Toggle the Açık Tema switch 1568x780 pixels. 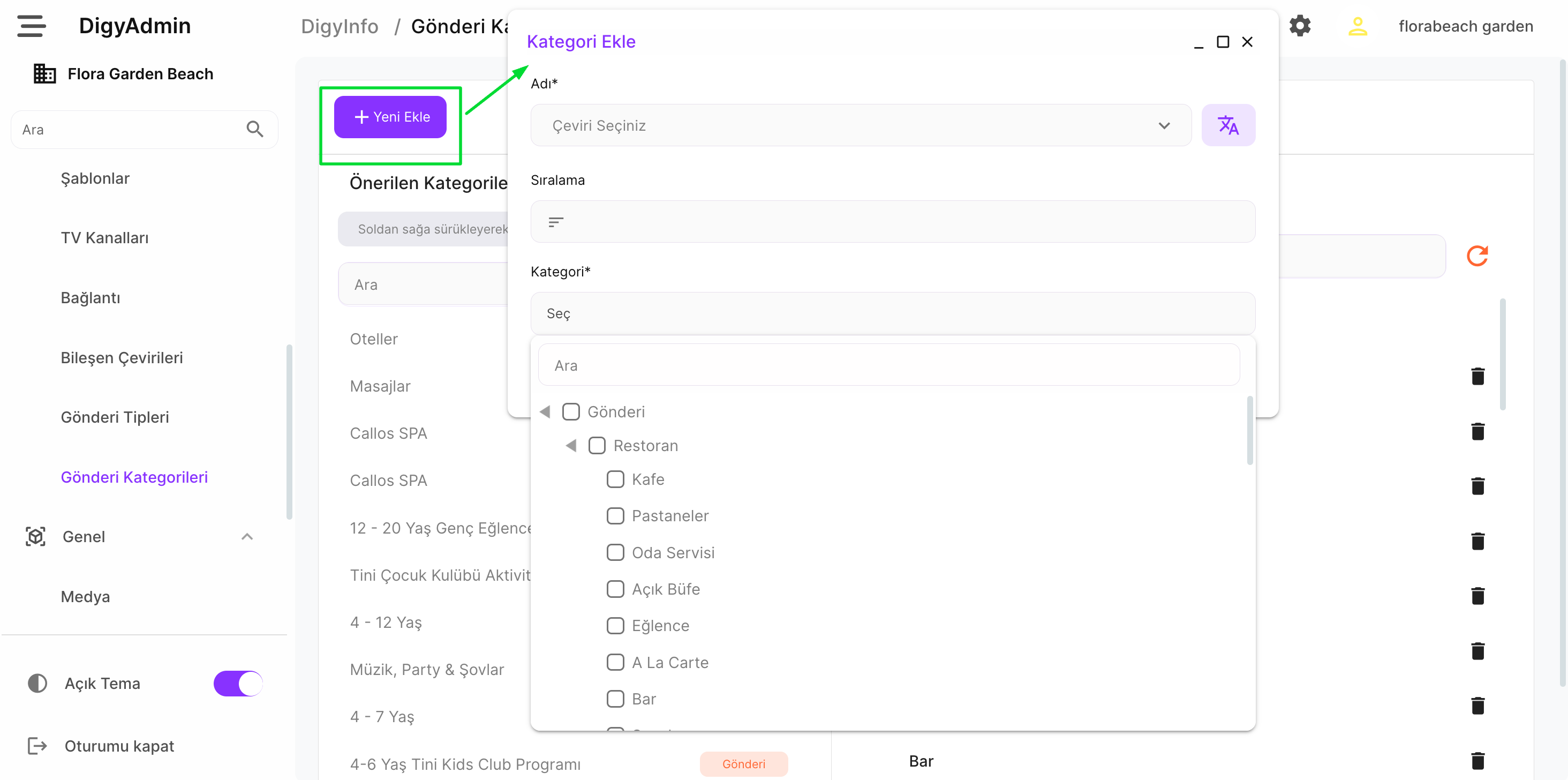click(238, 683)
